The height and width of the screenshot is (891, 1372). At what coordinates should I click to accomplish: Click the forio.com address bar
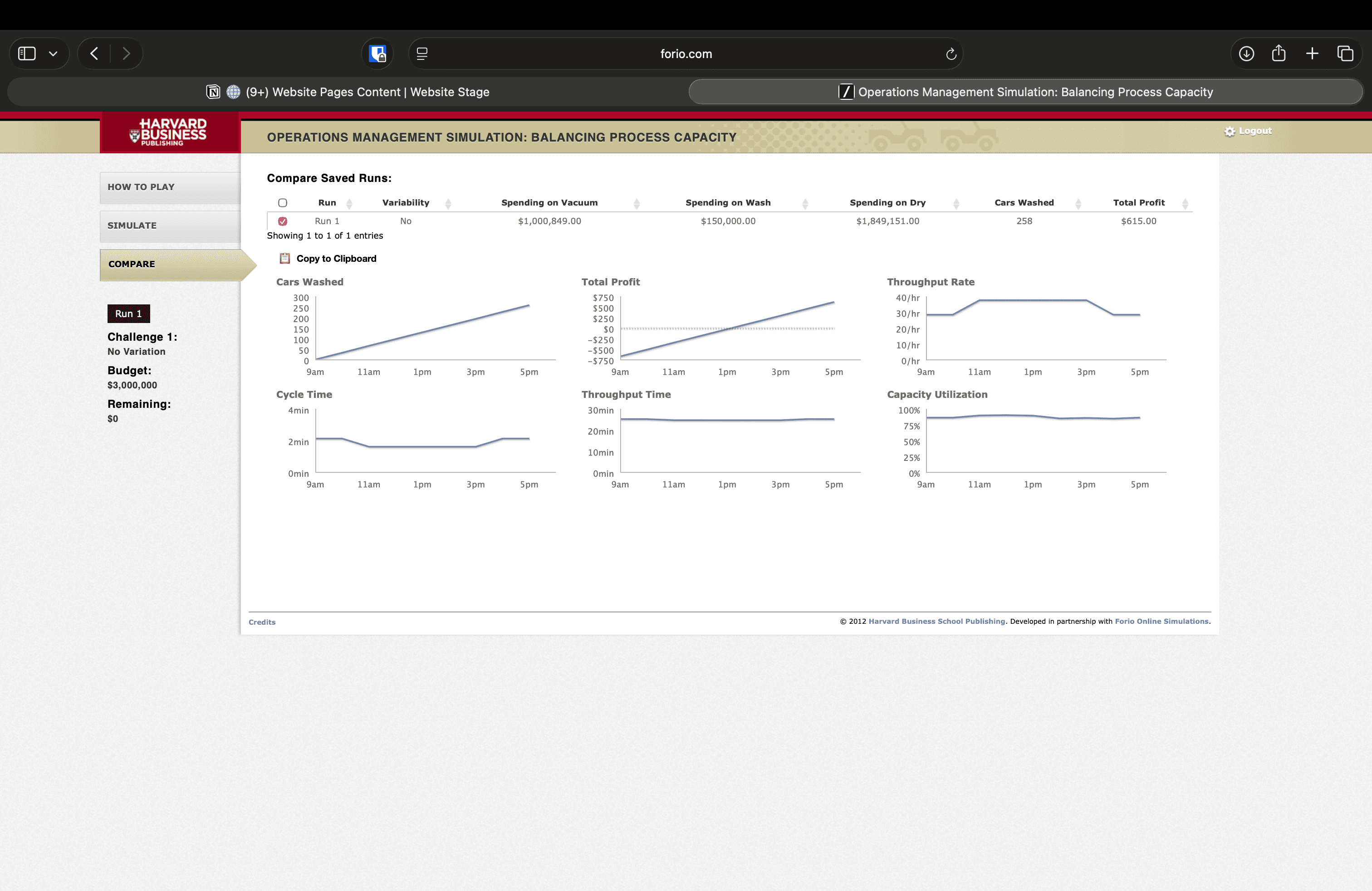pos(686,54)
